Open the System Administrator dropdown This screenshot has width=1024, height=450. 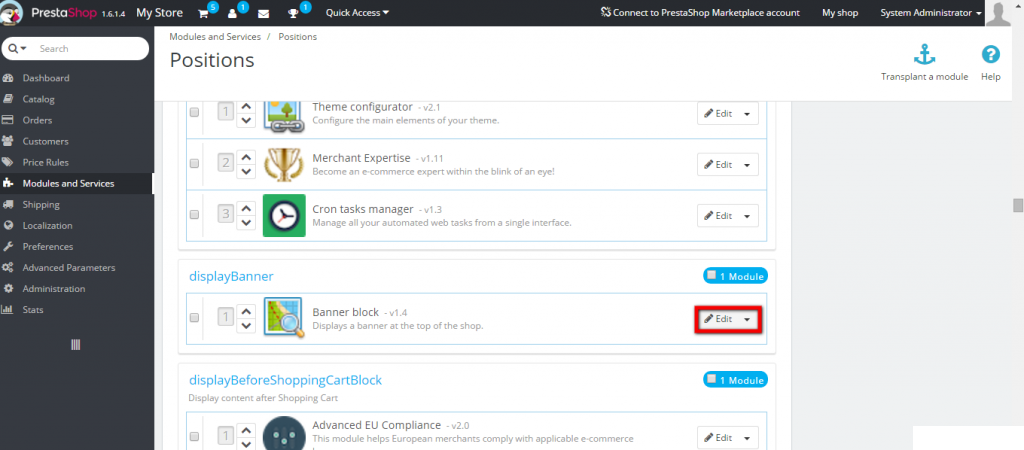[x=931, y=13]
